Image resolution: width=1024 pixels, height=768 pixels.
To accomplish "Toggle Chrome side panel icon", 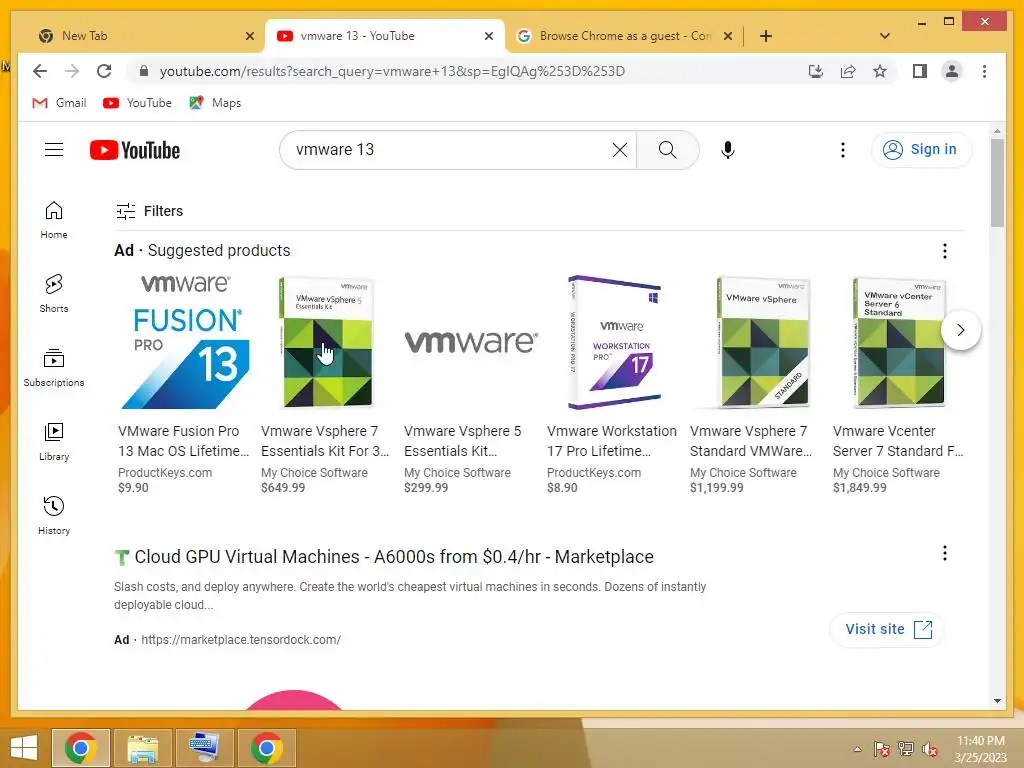I will [920, 71].
